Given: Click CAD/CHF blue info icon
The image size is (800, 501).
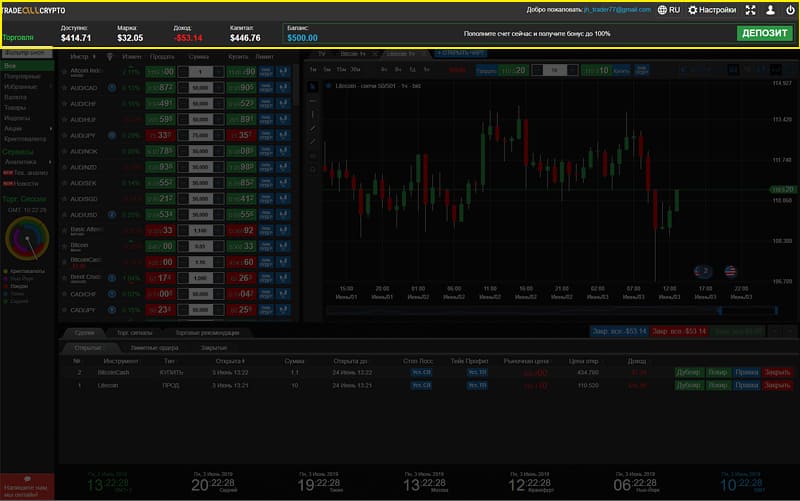Looking at the screenshot, I should pyautogui.click(x=112, y=294).
